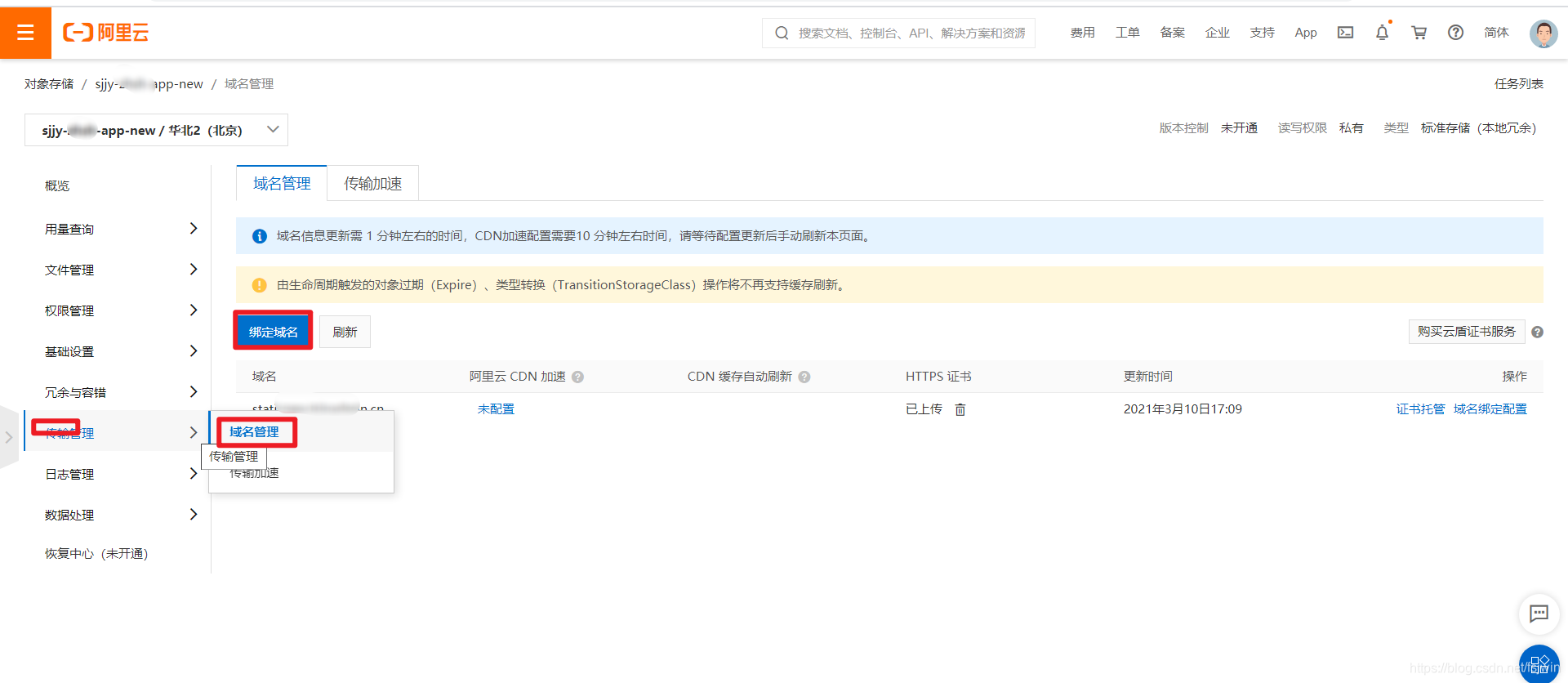
Task: Click the search magnifier icon
Action: pos(782,33)
